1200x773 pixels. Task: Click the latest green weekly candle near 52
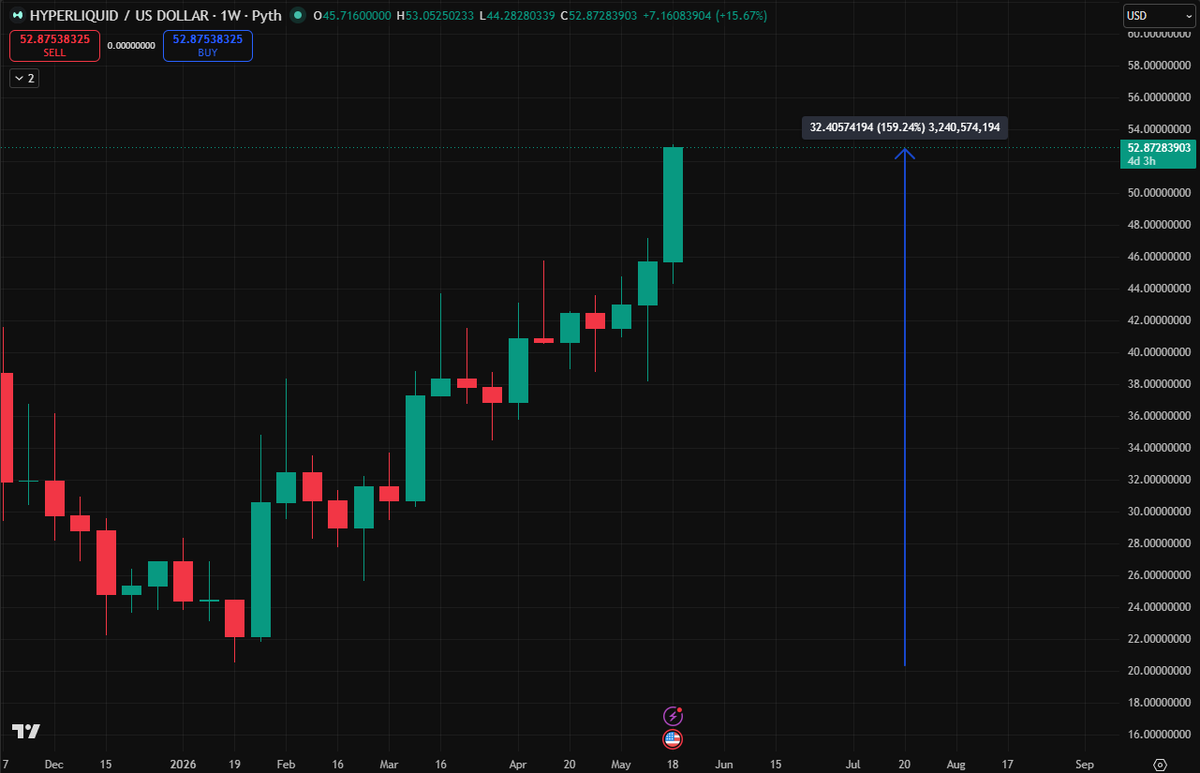click(673, 204)
